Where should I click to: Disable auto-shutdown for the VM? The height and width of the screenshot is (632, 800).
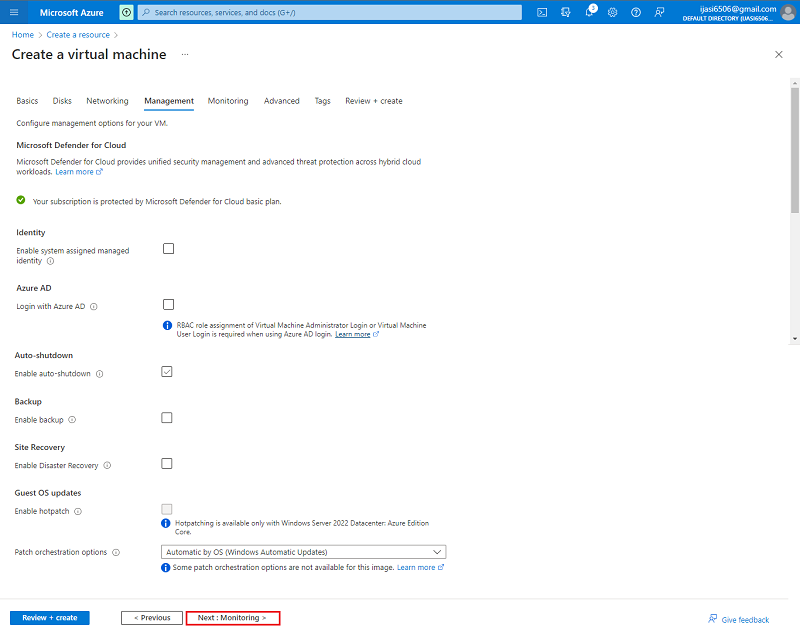(166, 371)
